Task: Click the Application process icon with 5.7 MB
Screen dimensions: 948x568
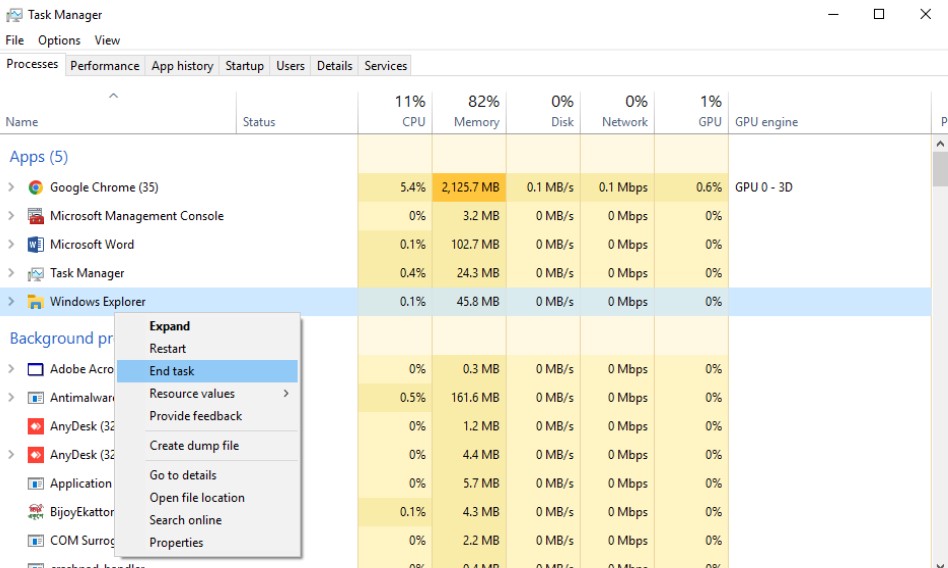Action: coord(36,483)
